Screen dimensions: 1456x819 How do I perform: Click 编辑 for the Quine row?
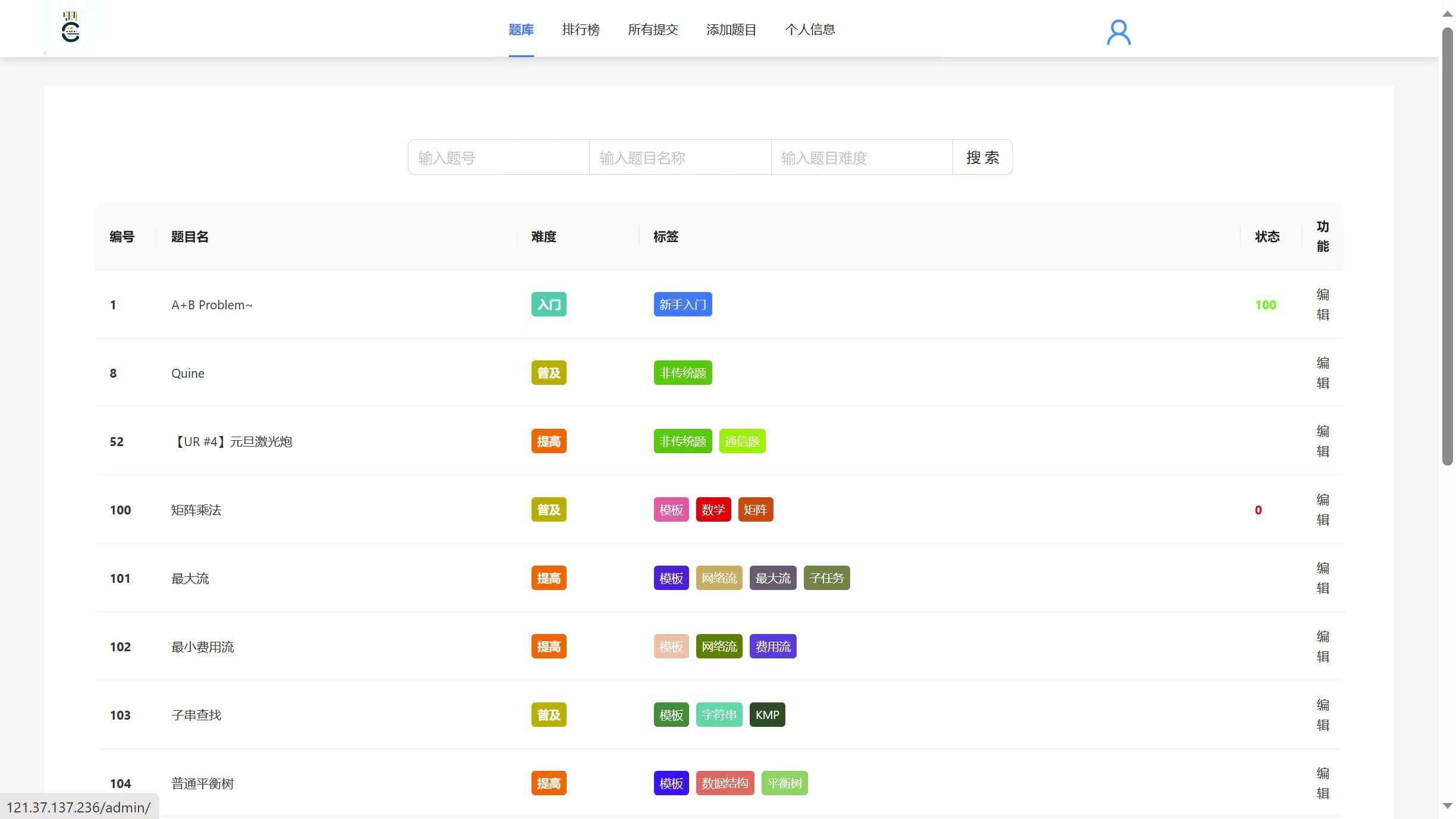[1323, 373]
